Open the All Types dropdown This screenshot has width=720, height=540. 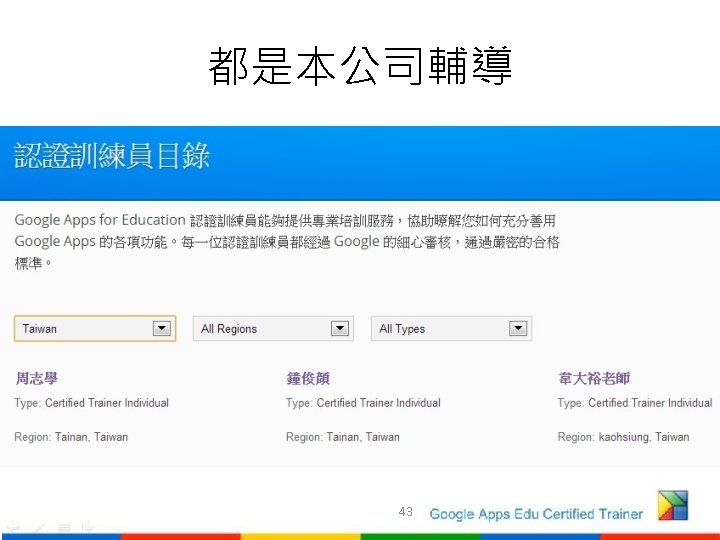451,328
